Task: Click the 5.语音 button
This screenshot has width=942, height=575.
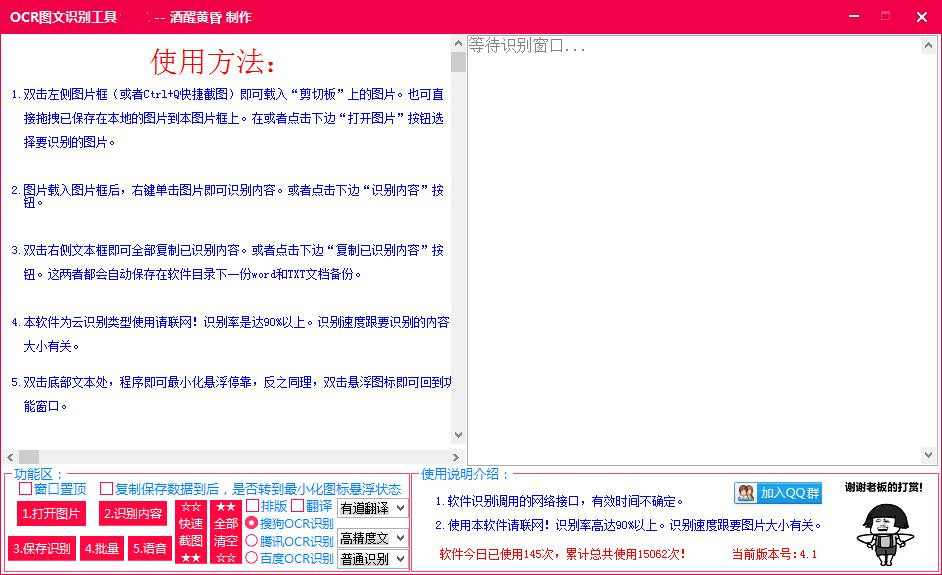Action: 150,548
